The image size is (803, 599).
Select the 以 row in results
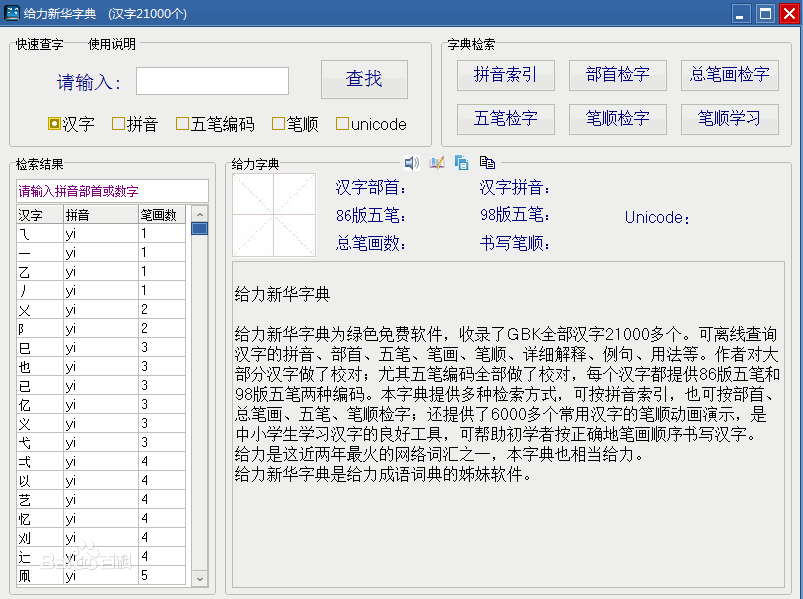(101, 480)
